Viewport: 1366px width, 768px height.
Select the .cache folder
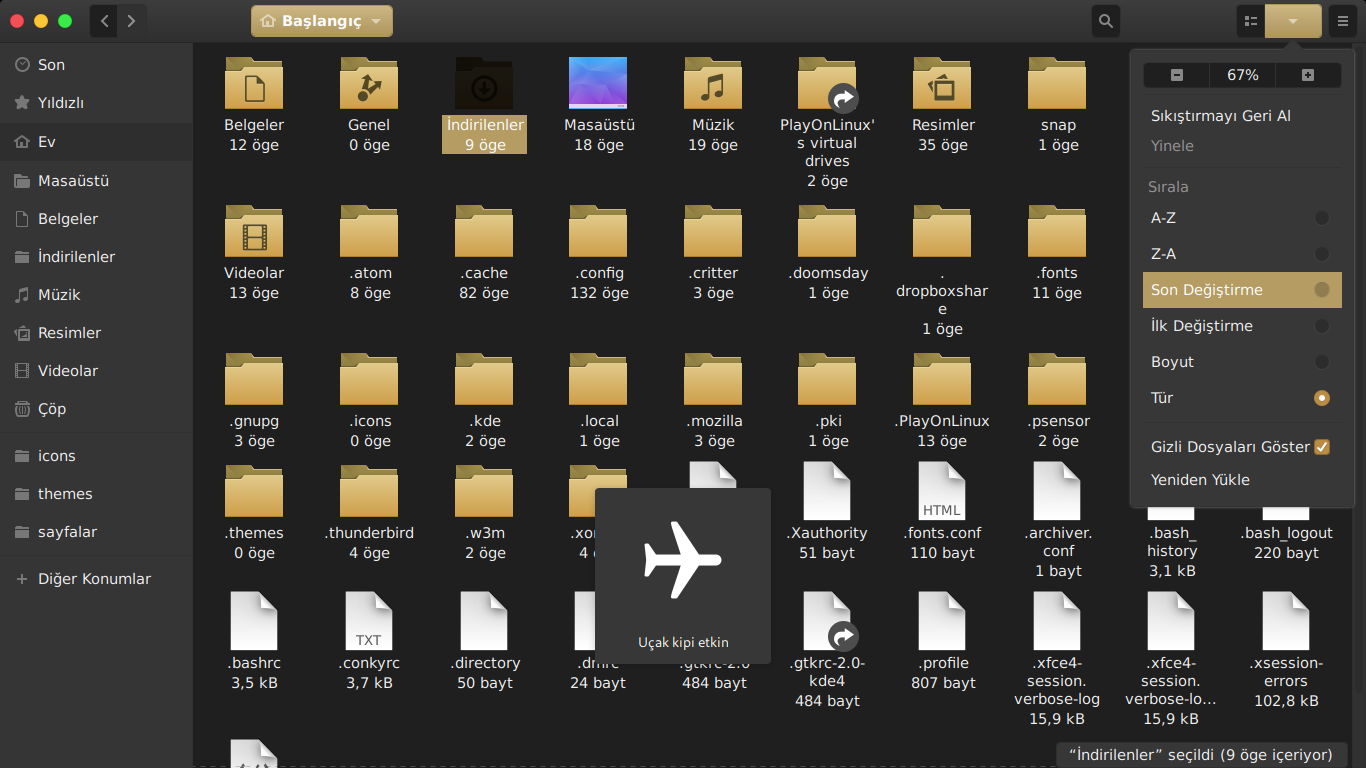pos(484,231)
